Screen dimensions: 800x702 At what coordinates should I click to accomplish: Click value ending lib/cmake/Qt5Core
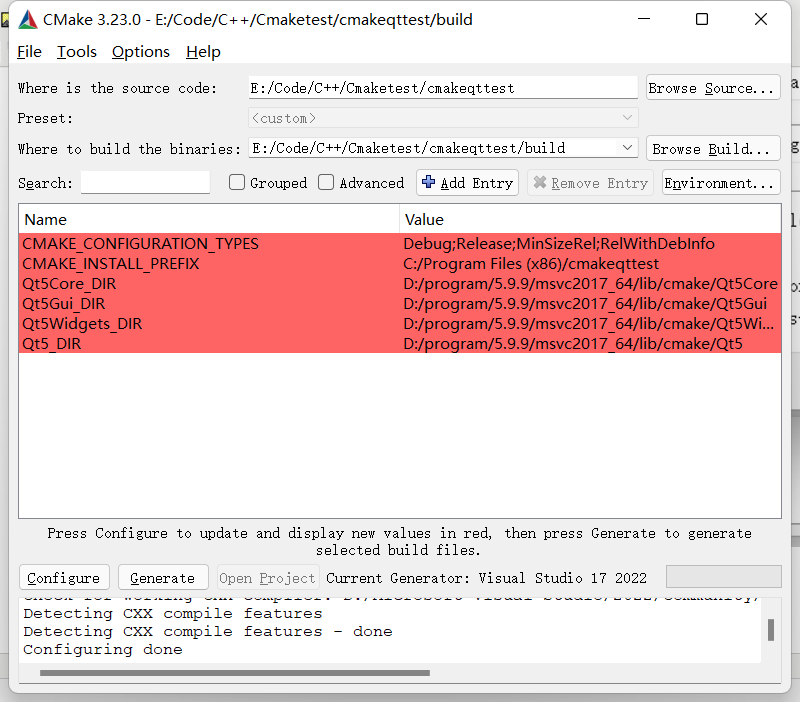pyautogui.click(x=590, y=283)
